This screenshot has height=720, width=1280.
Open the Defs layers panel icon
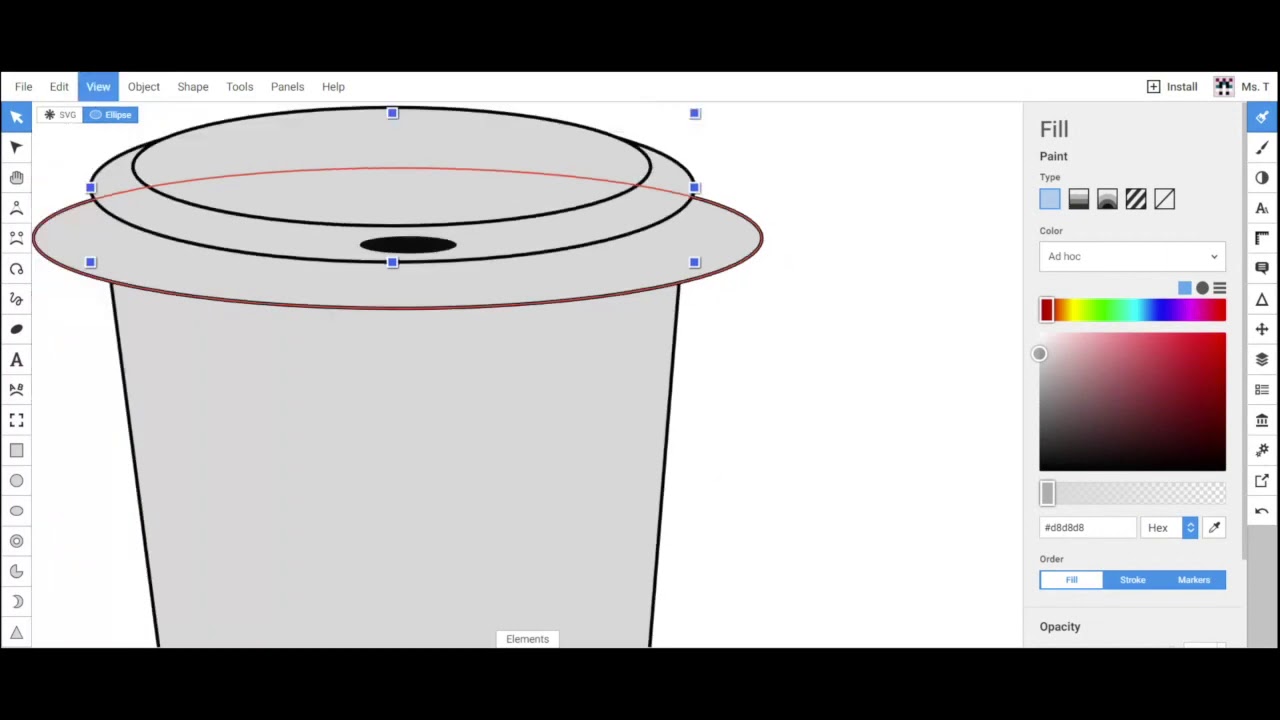tap(1262, 359)
